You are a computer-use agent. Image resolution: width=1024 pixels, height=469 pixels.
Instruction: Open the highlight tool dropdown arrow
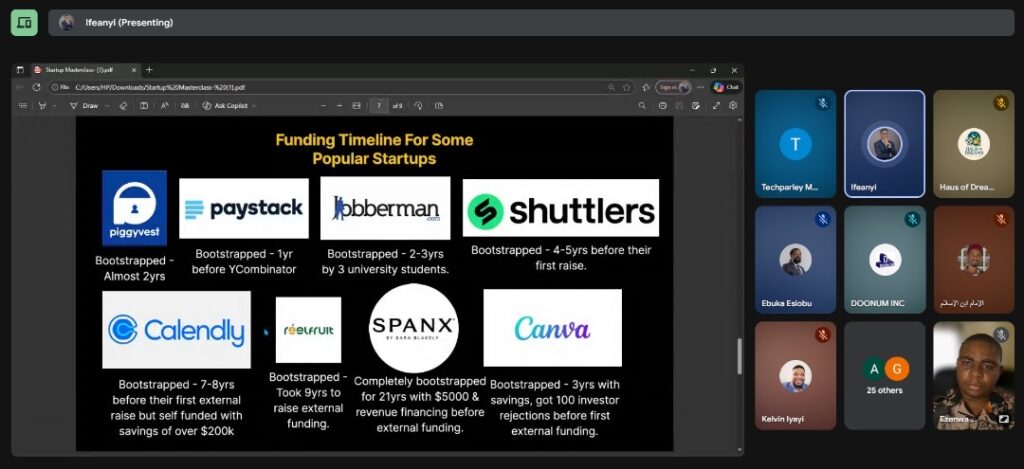pyautogui.click(x=55, y=105)
